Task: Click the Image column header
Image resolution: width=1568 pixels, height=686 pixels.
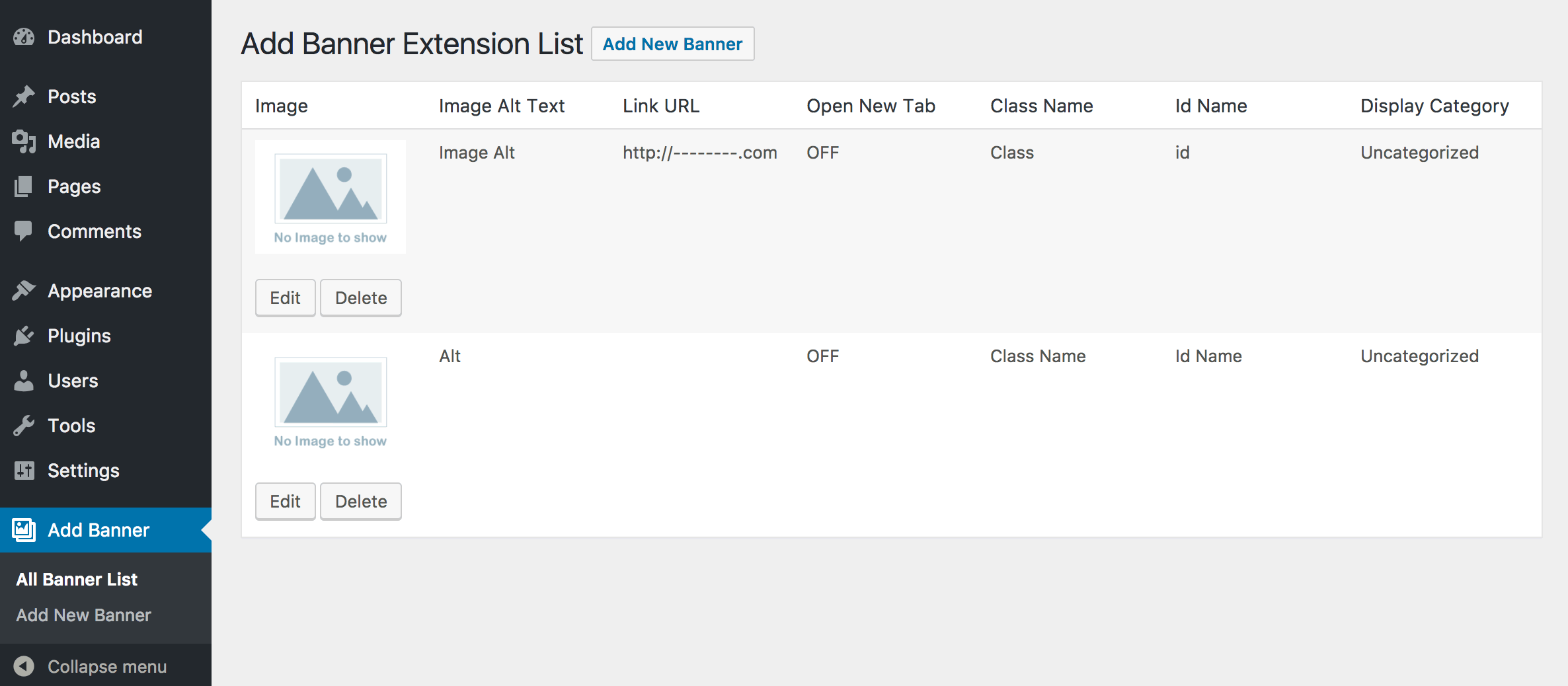Action: click(282, 106)
